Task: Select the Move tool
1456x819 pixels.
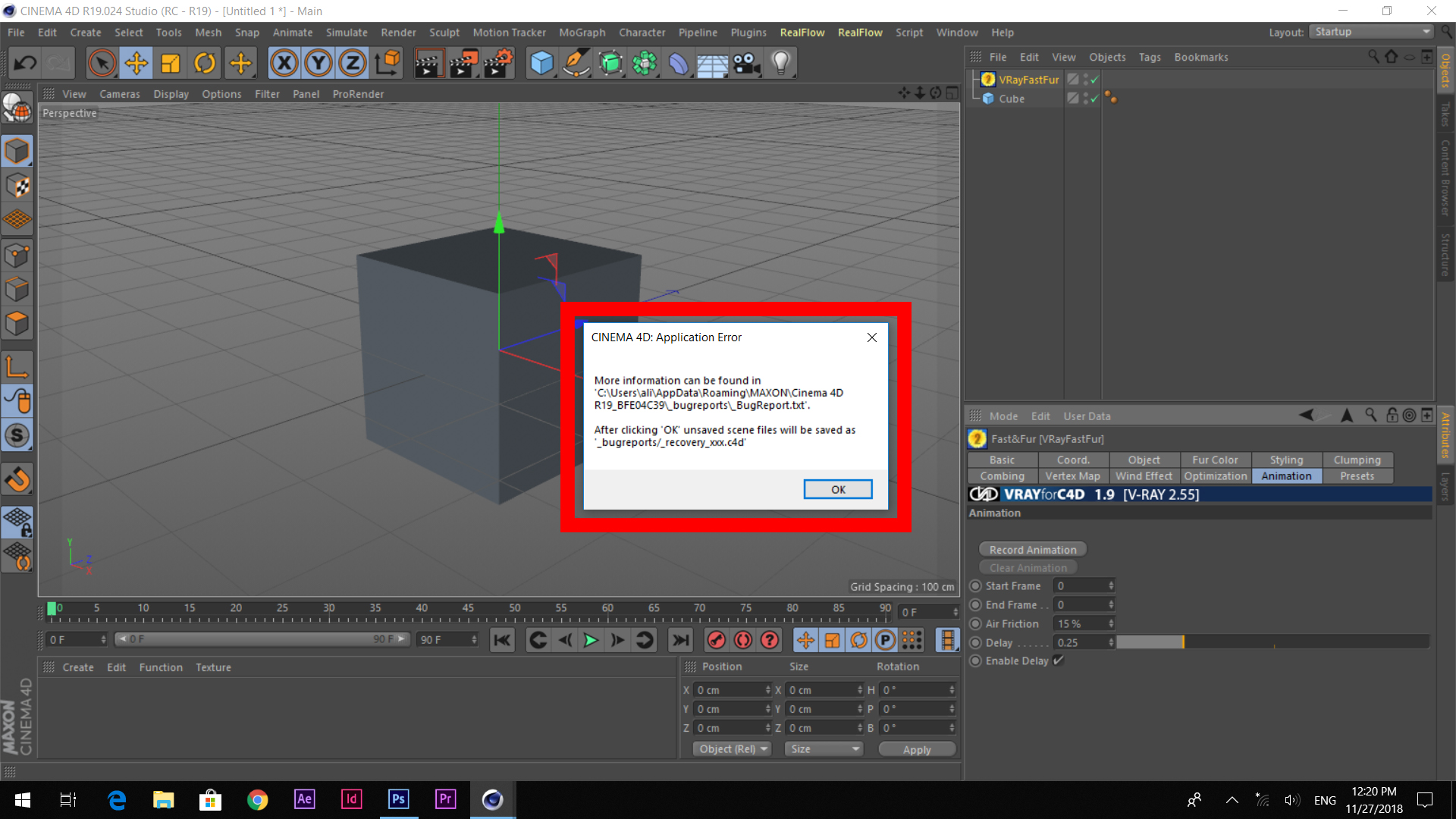Action: (136, 64)
